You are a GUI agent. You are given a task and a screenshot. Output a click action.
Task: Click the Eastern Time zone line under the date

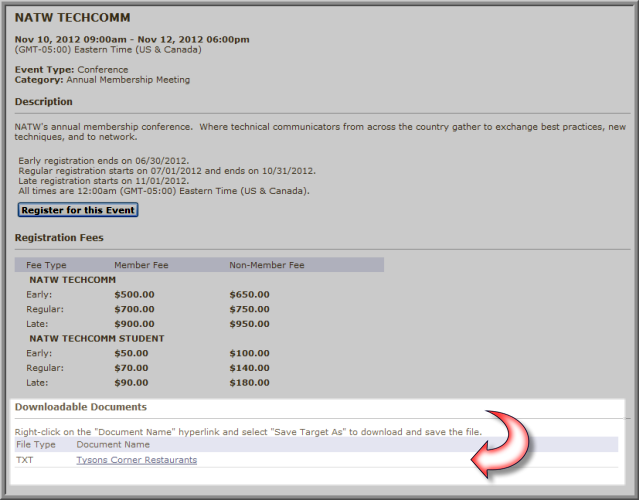108,50
